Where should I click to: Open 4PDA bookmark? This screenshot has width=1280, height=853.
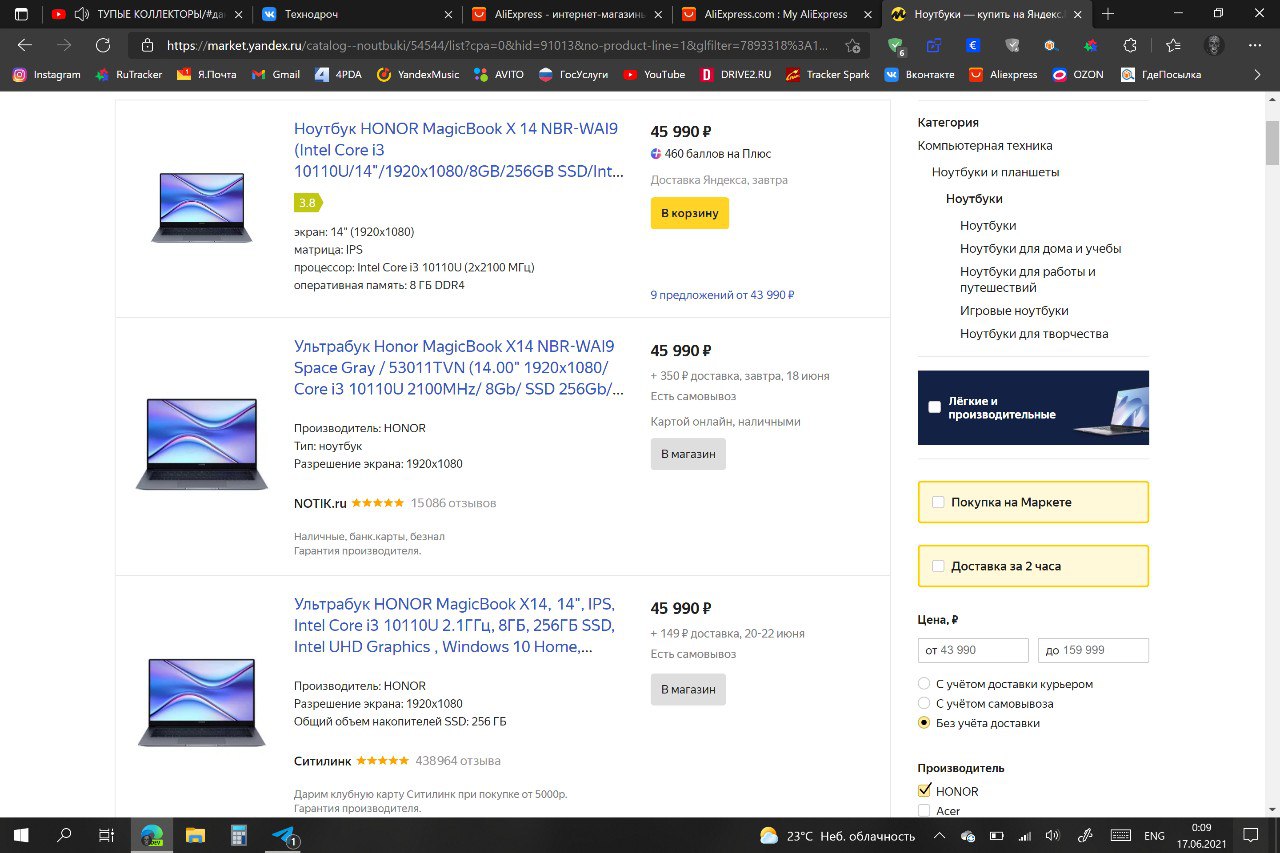tap(337, 74)
